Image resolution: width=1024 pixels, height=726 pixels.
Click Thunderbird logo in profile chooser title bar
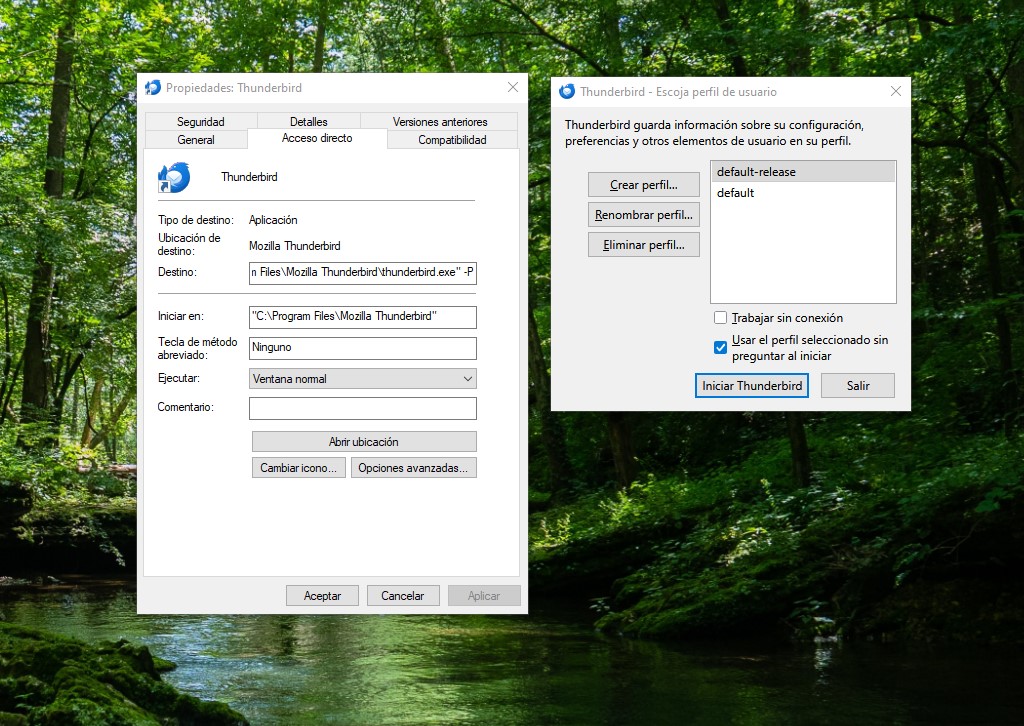(567, 91)
